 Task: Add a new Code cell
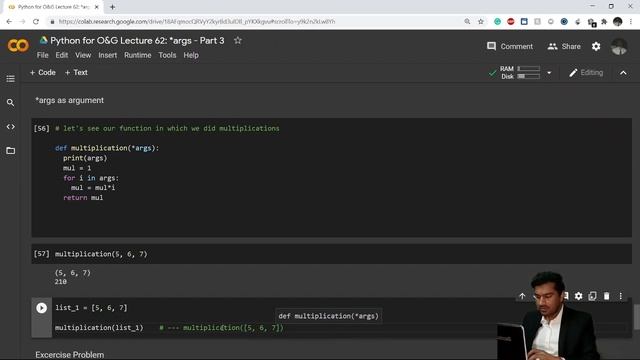pyautogui.click(x=42, y=72)
